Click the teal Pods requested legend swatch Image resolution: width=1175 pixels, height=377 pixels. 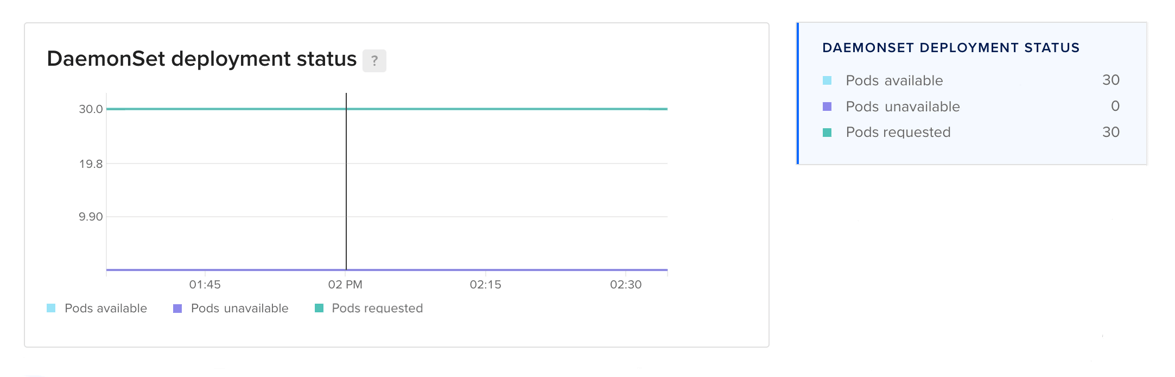click(x=318, y=308)
